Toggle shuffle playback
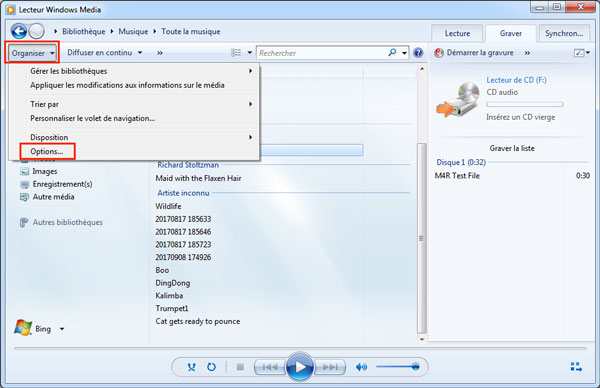This screenshot has width=600, height=388. (x=192, y=367)
